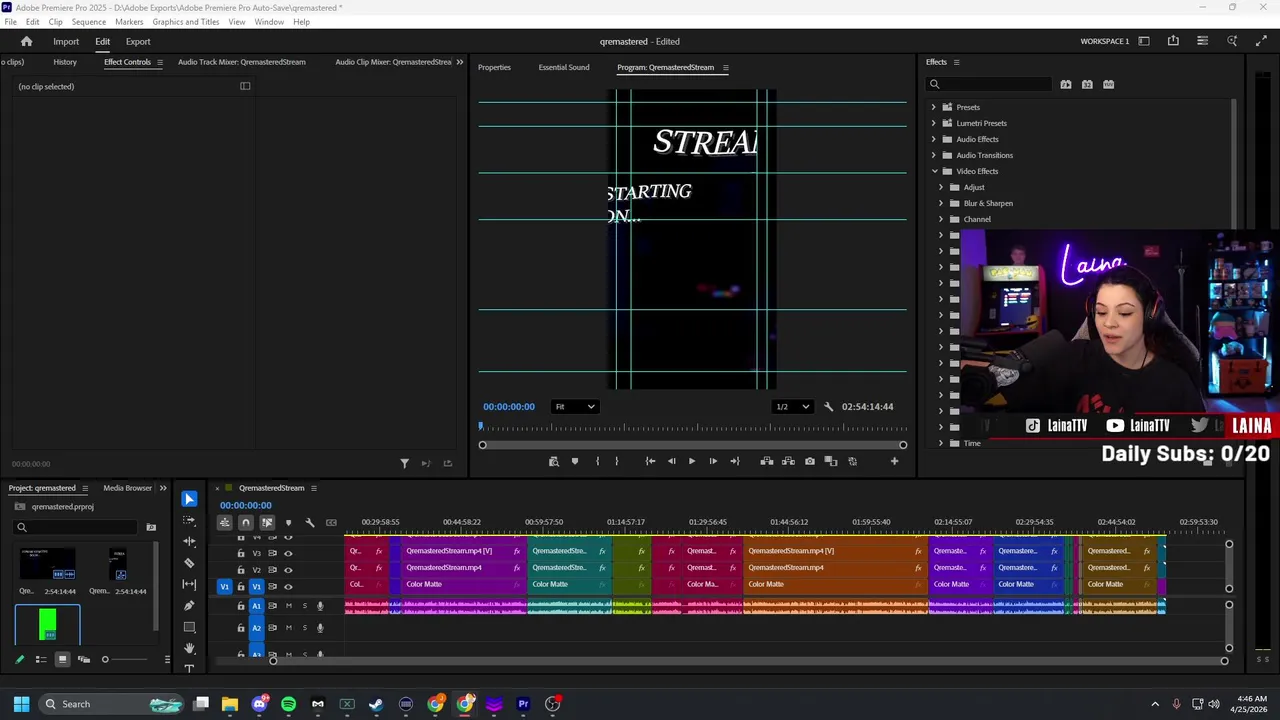The width and height of the screenshot is (1280, 720).
Task: Click the comparison view icon
Action: [x=831, y=461]
